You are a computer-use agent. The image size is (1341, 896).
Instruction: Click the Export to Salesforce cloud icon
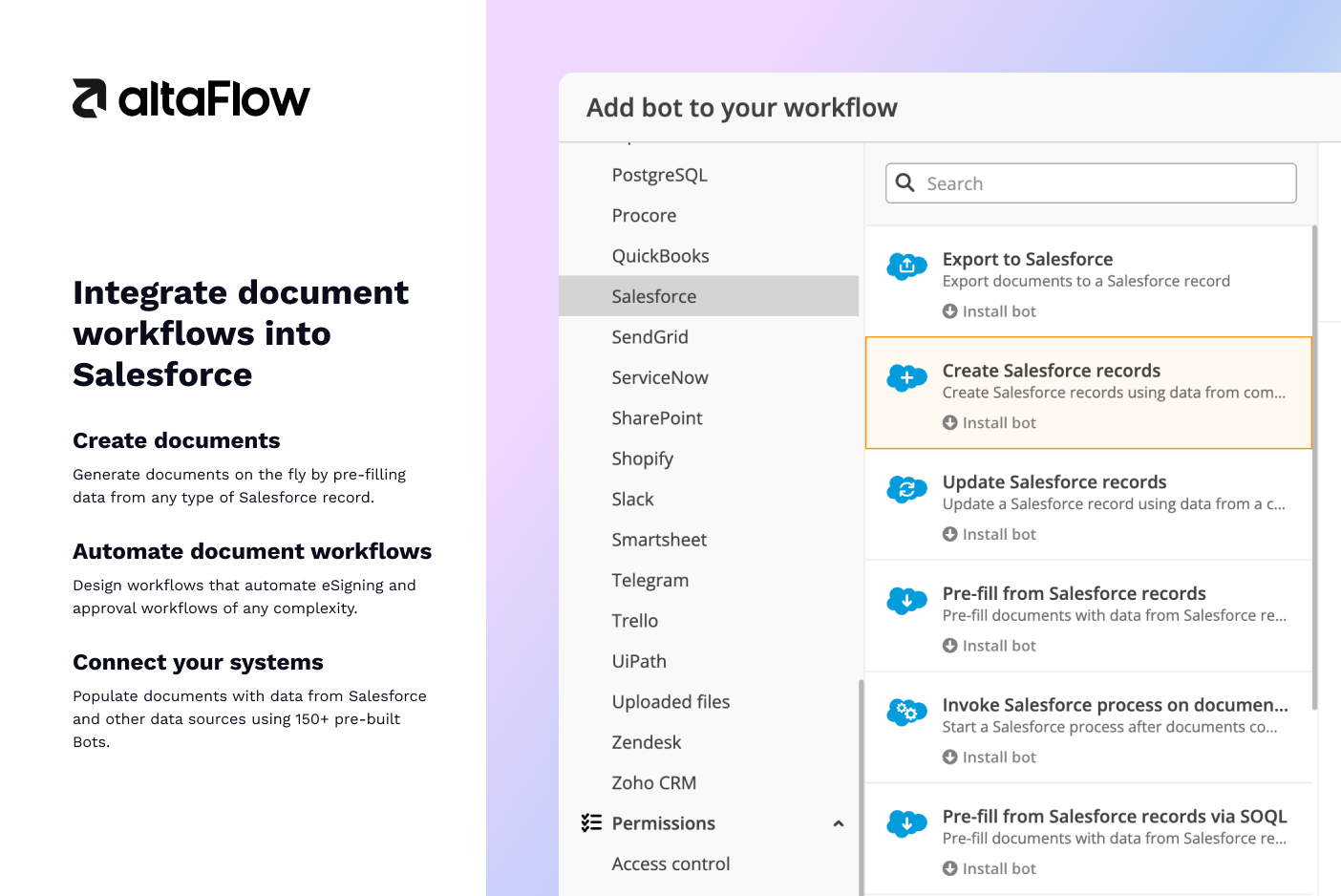(x=906, y=266)
